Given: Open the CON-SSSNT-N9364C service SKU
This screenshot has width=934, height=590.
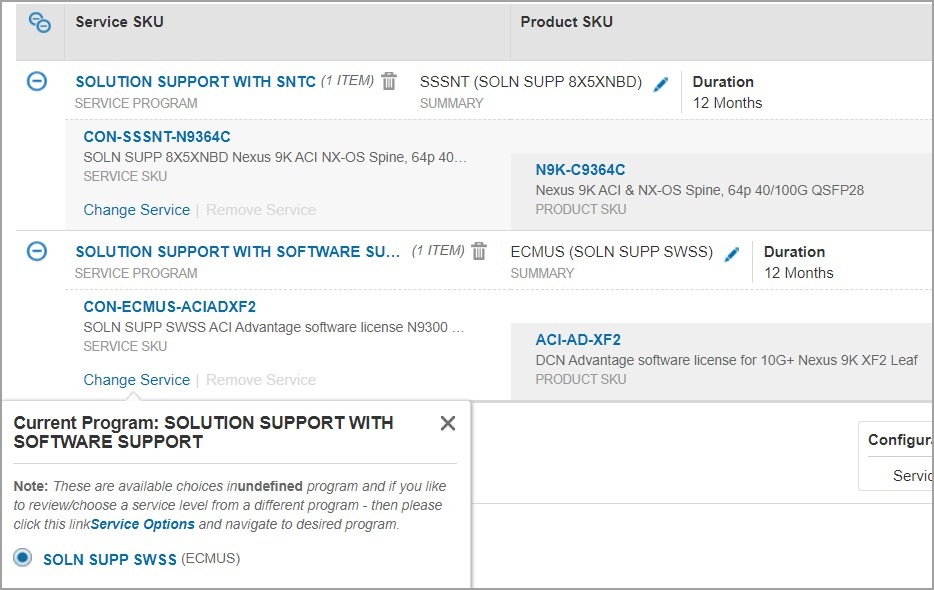Looking at the screenshot, I should [x=157, y=137].
